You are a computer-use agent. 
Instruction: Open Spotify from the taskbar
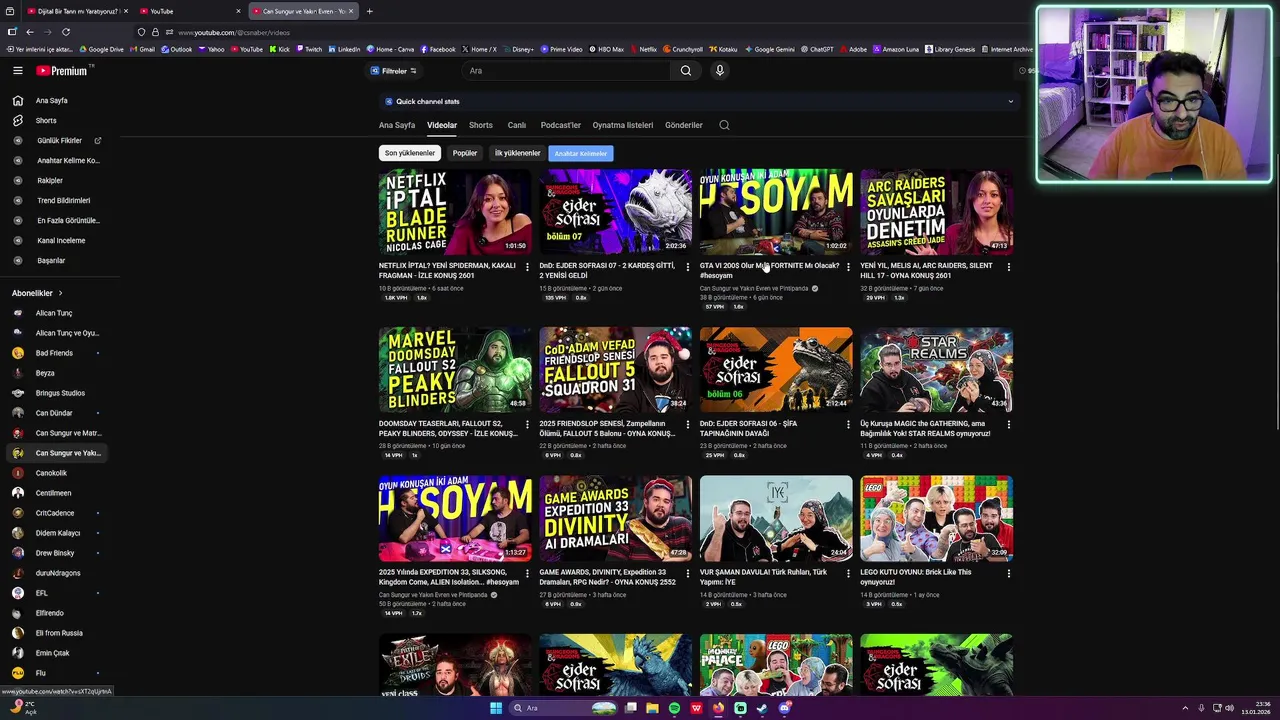(x=674, y=708)
